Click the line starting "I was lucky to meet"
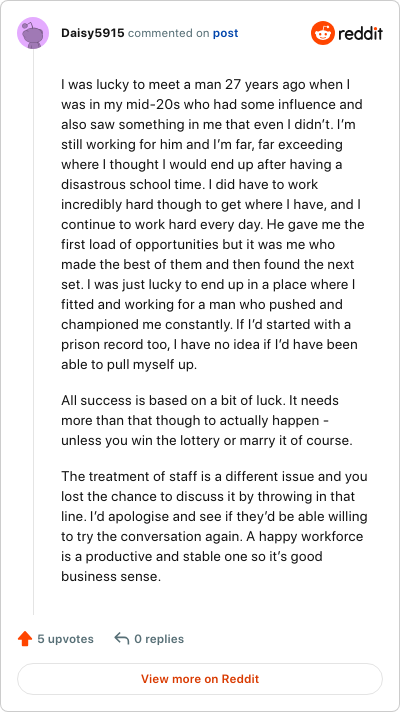Viewport: 400px width, 712px height. 205,84
